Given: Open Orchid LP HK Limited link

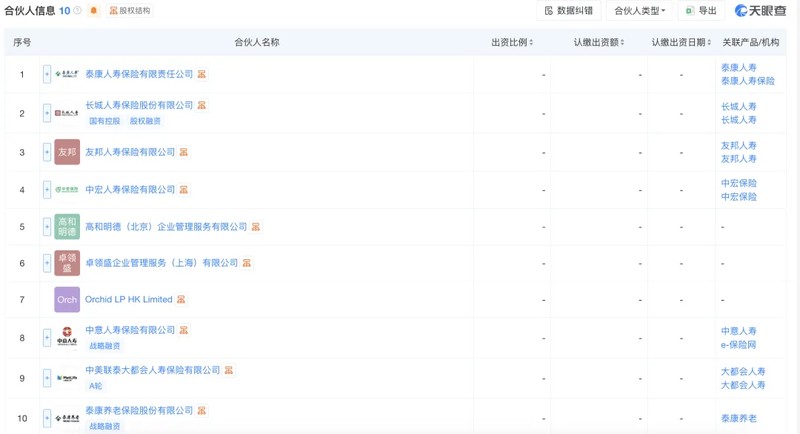Looking at the screenshot, I should [129, 299].
